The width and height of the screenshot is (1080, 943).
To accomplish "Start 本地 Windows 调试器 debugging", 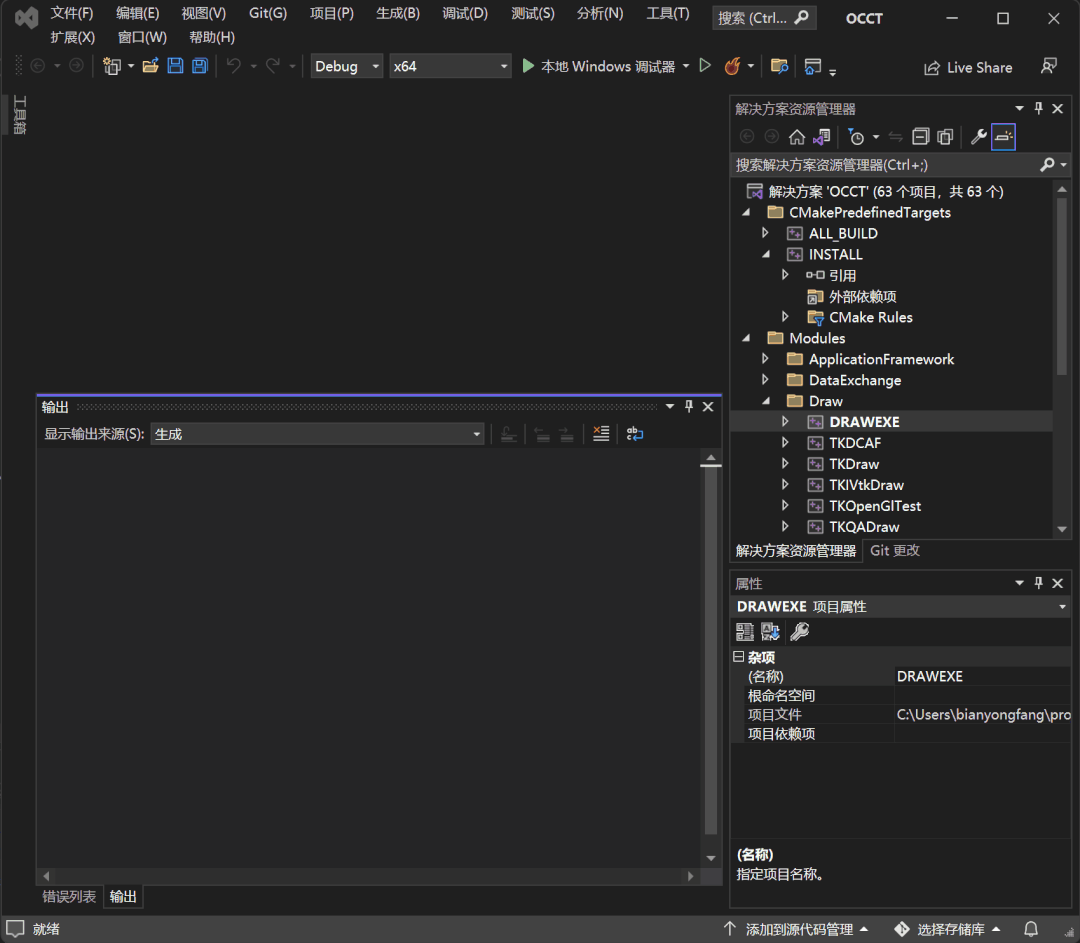I will coord(598,66).
